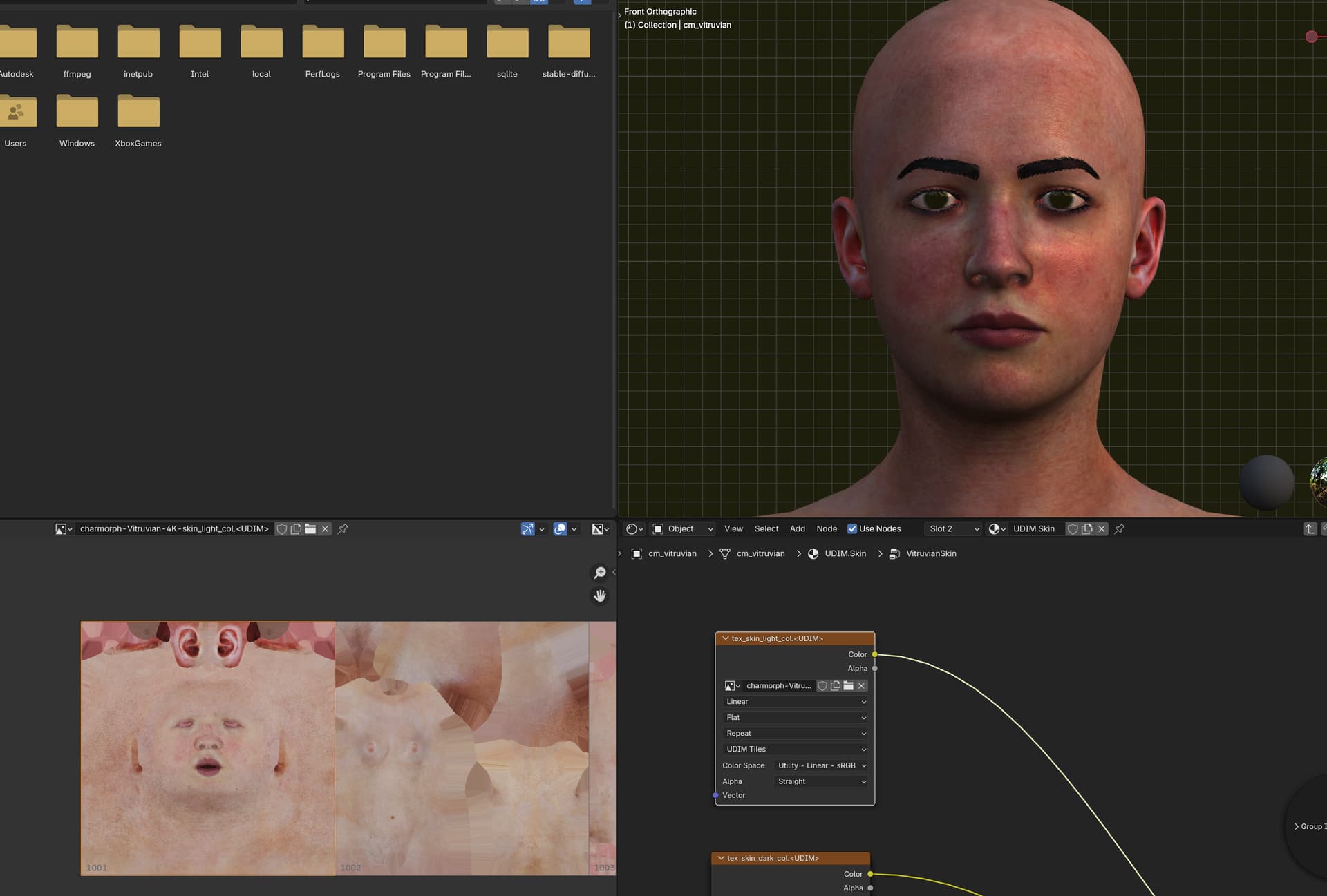The height and width of the screenshot is (896, 1327).
Task: Collapse the tex_skin_light_col node
Action: pyautogui.click(x=725, y=638)
